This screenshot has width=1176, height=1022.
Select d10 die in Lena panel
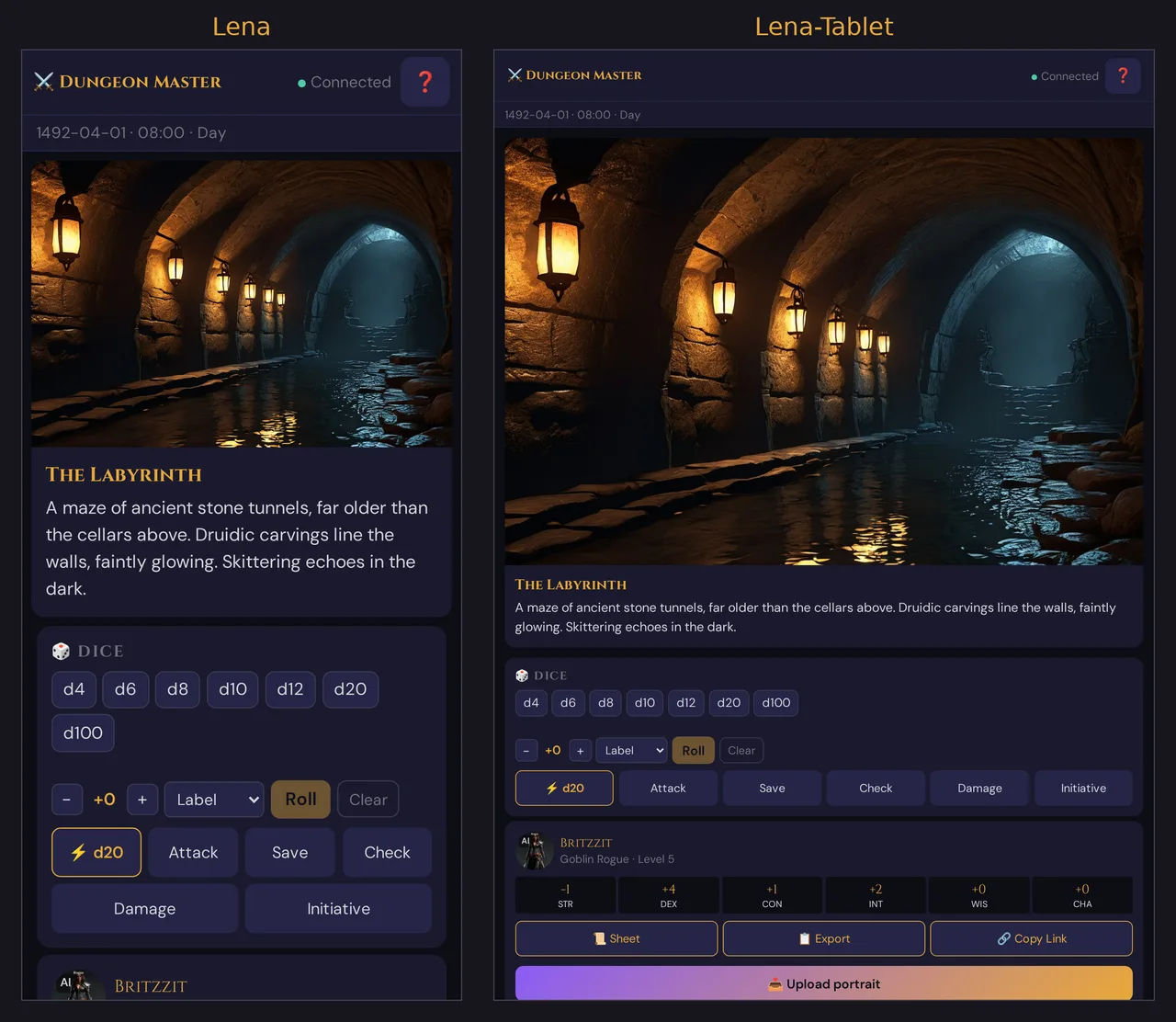[x=232, y=689]
